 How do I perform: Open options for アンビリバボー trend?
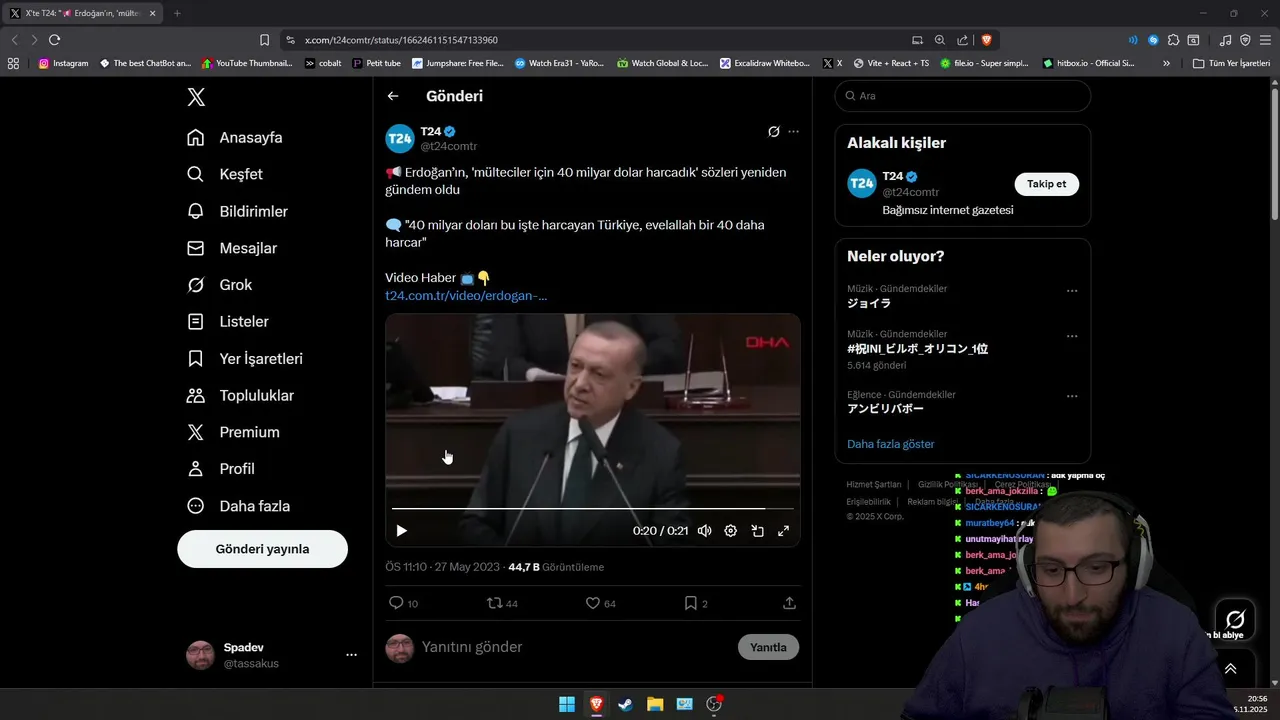[x=1072, y=396]
